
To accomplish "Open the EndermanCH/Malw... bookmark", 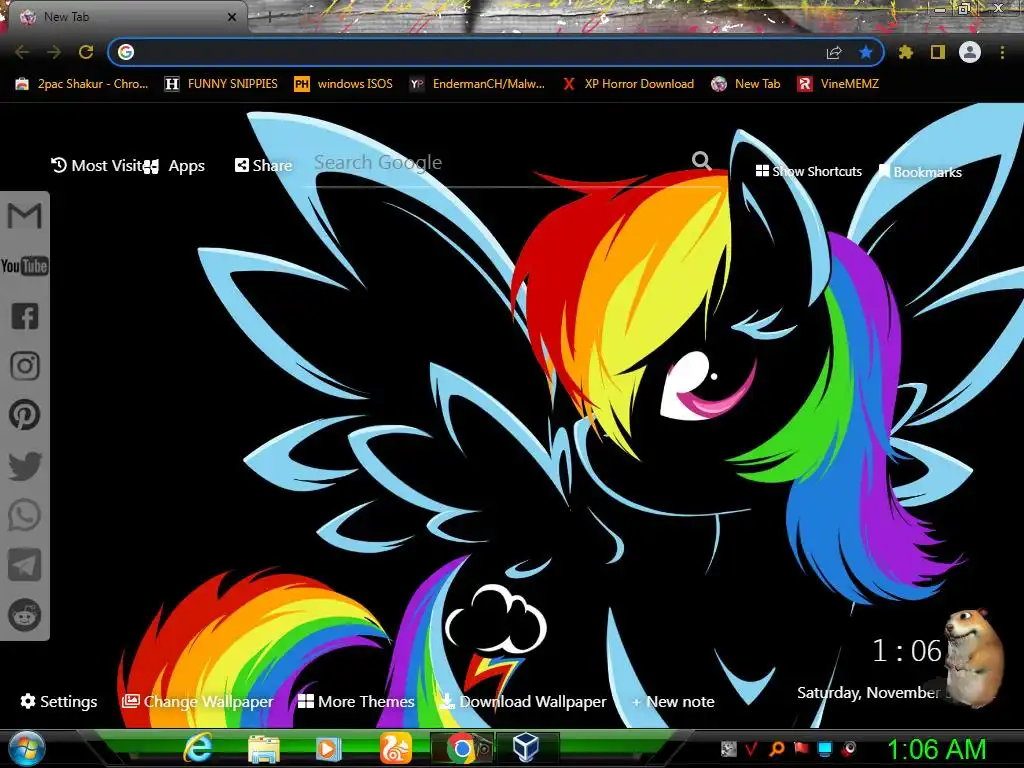I will [x=477, y=84].
